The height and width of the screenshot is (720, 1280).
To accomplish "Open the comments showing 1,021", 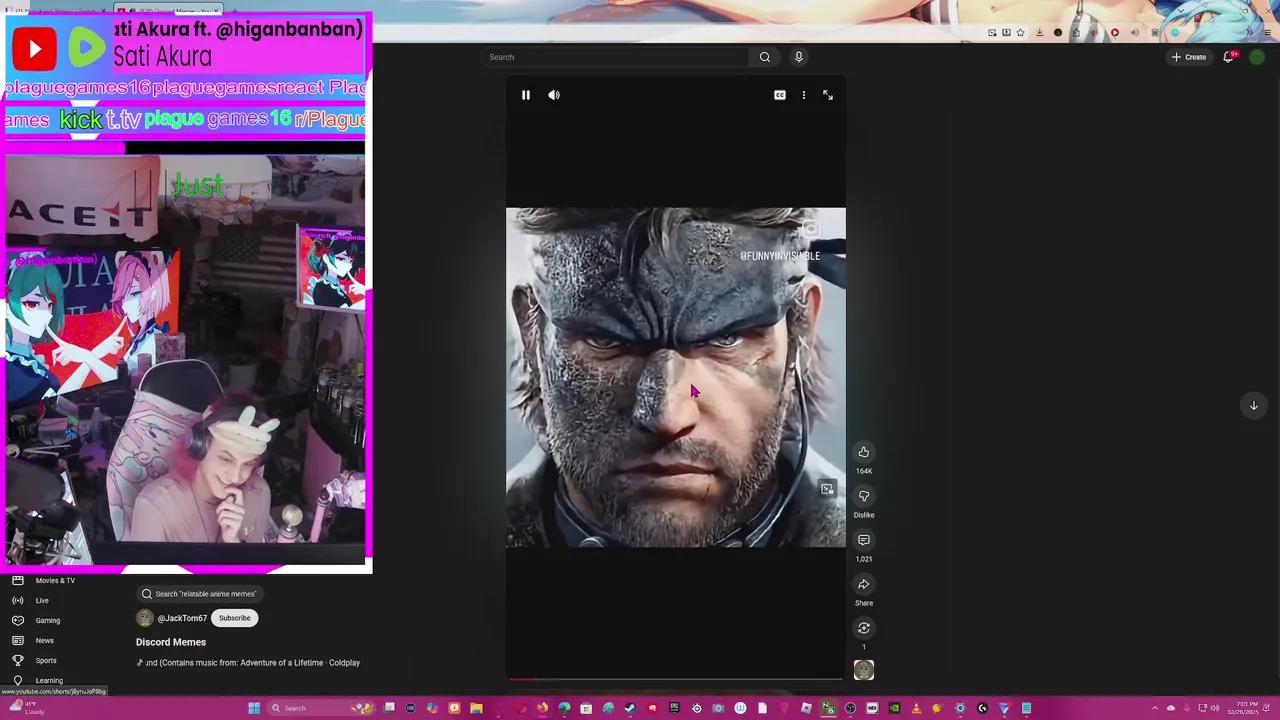I will pyautogui.click(x=864, y=540).
